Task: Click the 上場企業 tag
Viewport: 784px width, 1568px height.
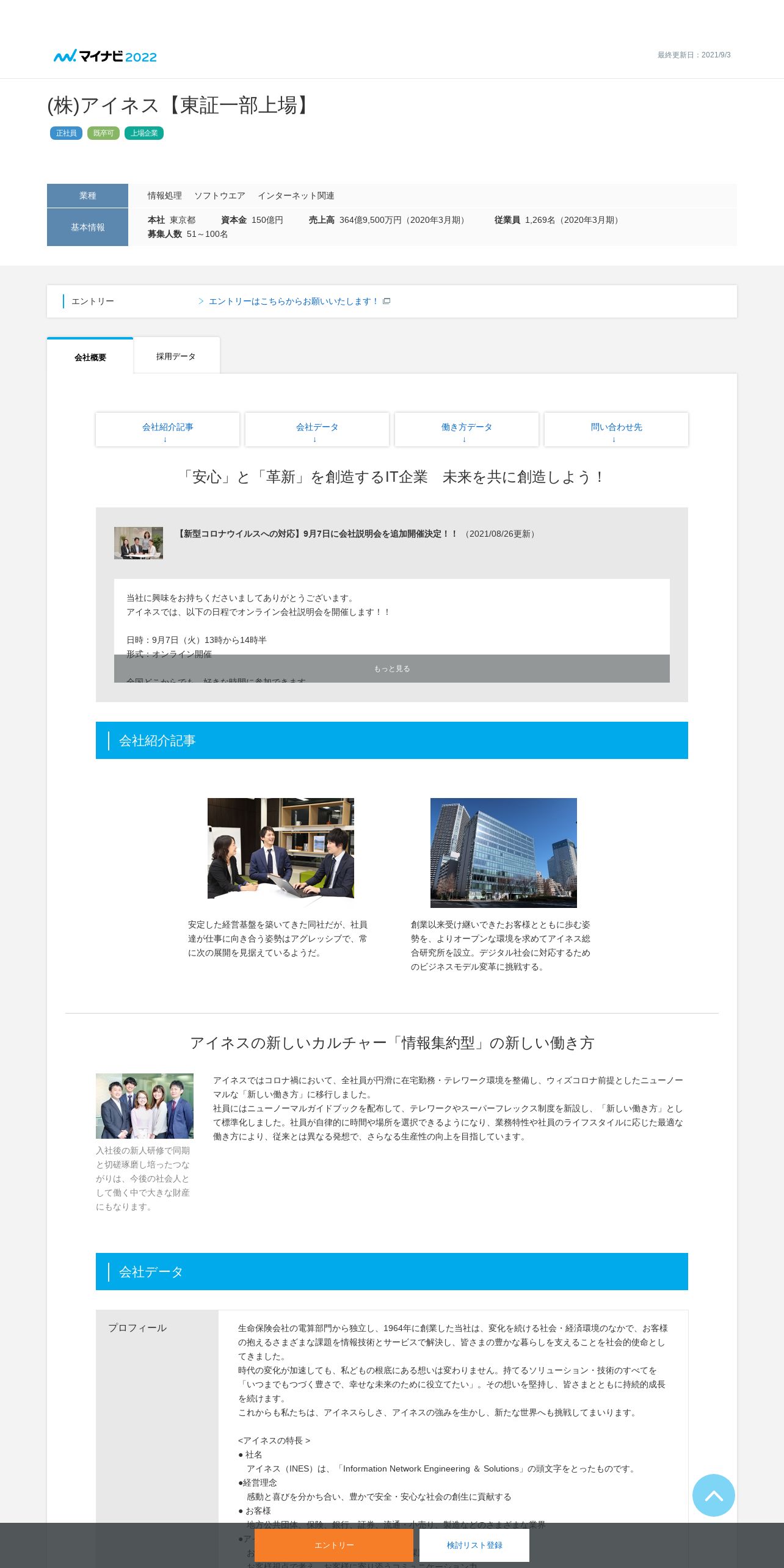Action: [x=144, y=133]
